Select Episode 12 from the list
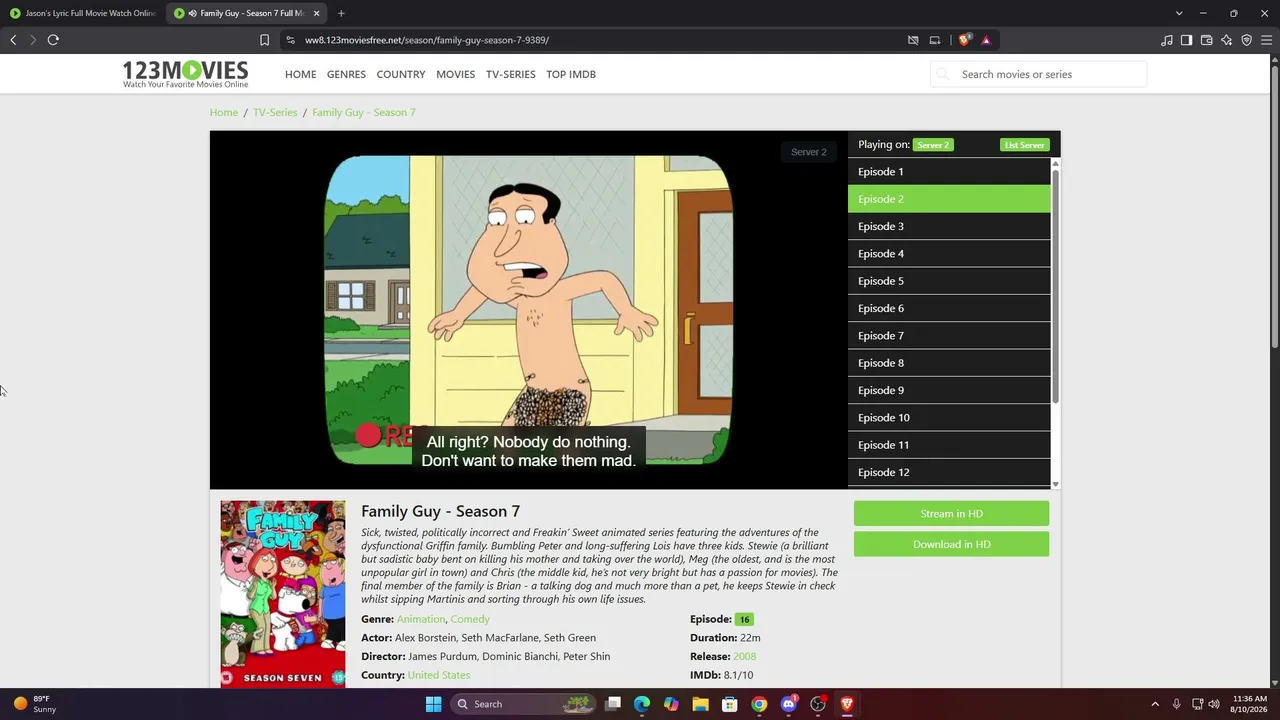 pyautogui.click(x=949, y=472)
